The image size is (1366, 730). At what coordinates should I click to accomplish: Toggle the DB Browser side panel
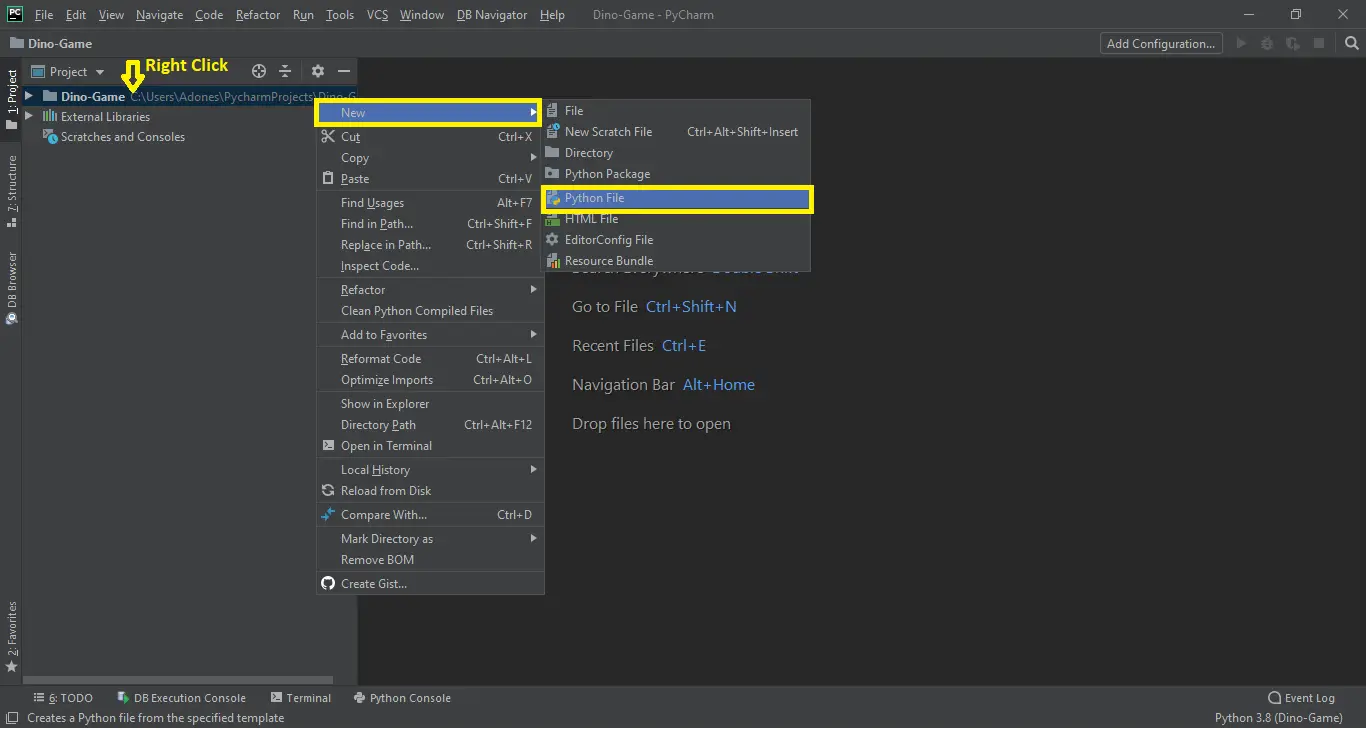click(x=12, y=287)
